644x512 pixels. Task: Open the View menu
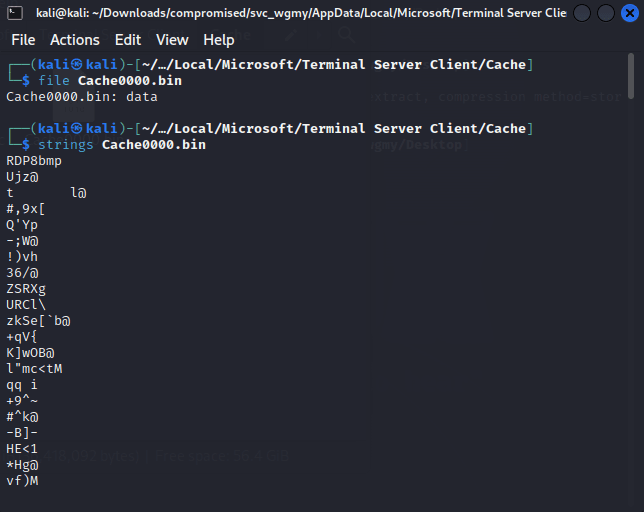point(172,40)
